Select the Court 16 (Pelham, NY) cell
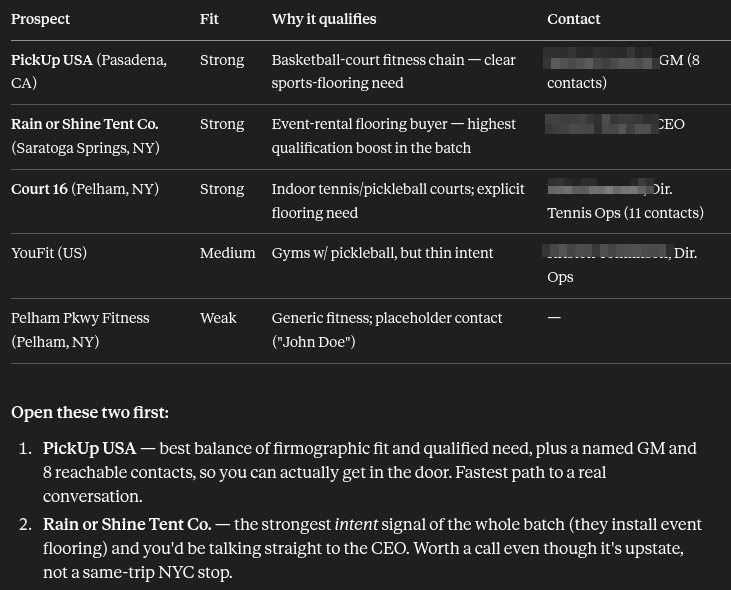Screen dimensions: 731x590 (x=85, y=189)
